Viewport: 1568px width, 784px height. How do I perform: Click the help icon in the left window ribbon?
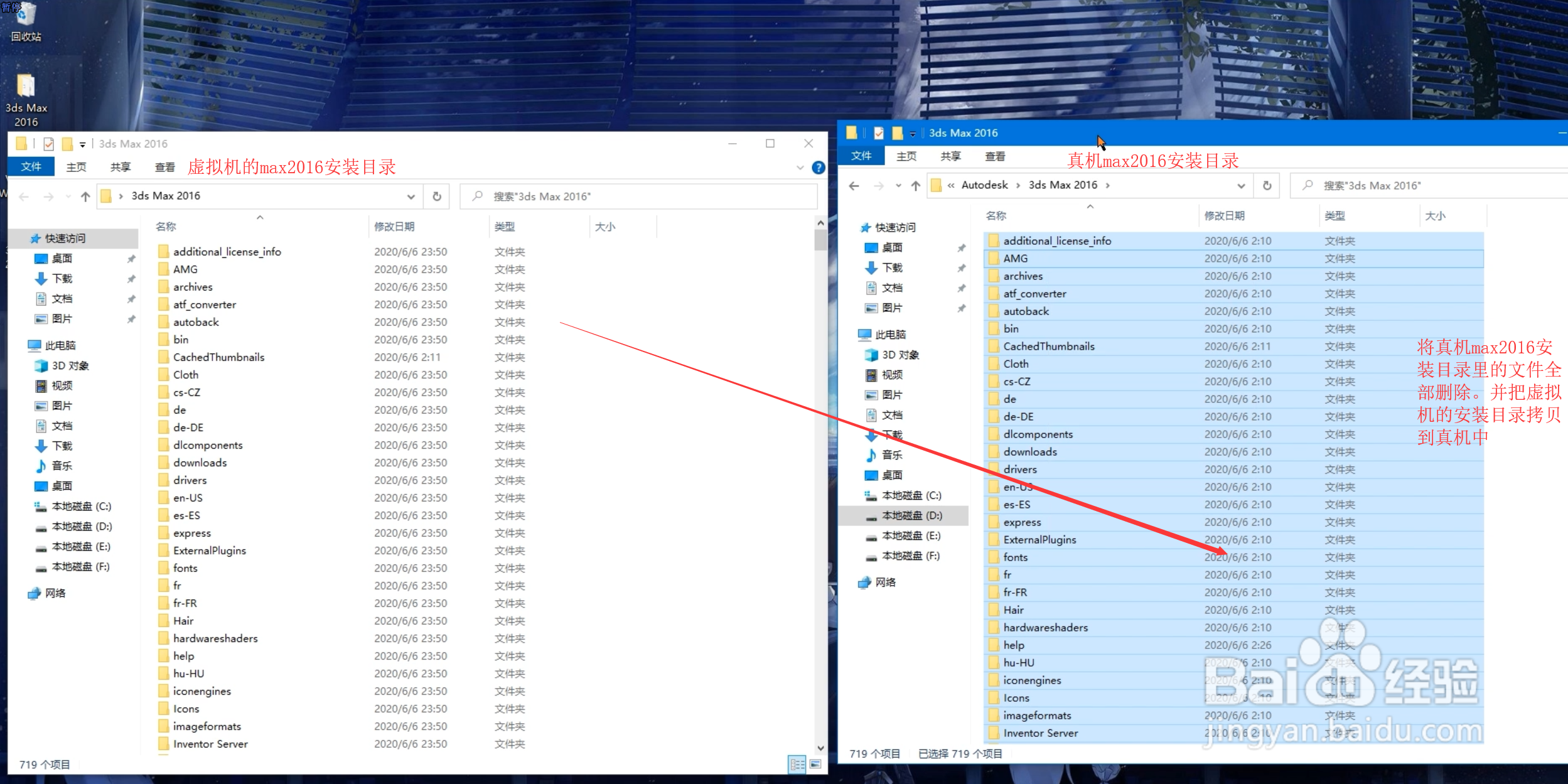818,168
